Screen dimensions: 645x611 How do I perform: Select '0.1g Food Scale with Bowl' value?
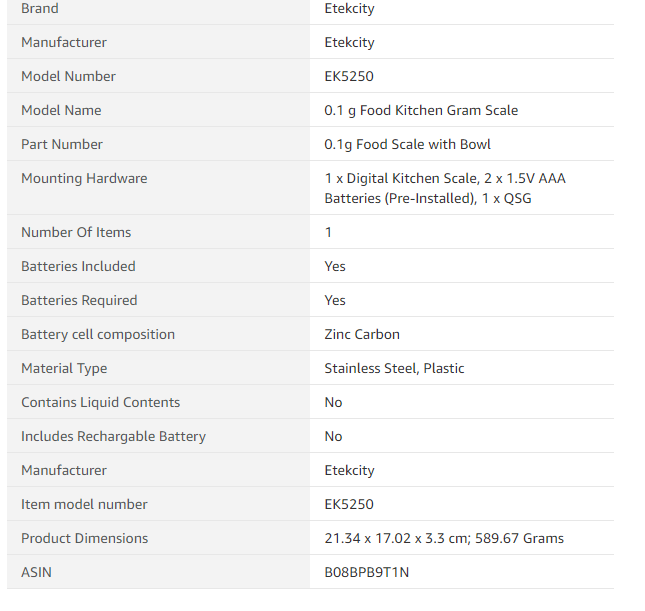point(407,144)
